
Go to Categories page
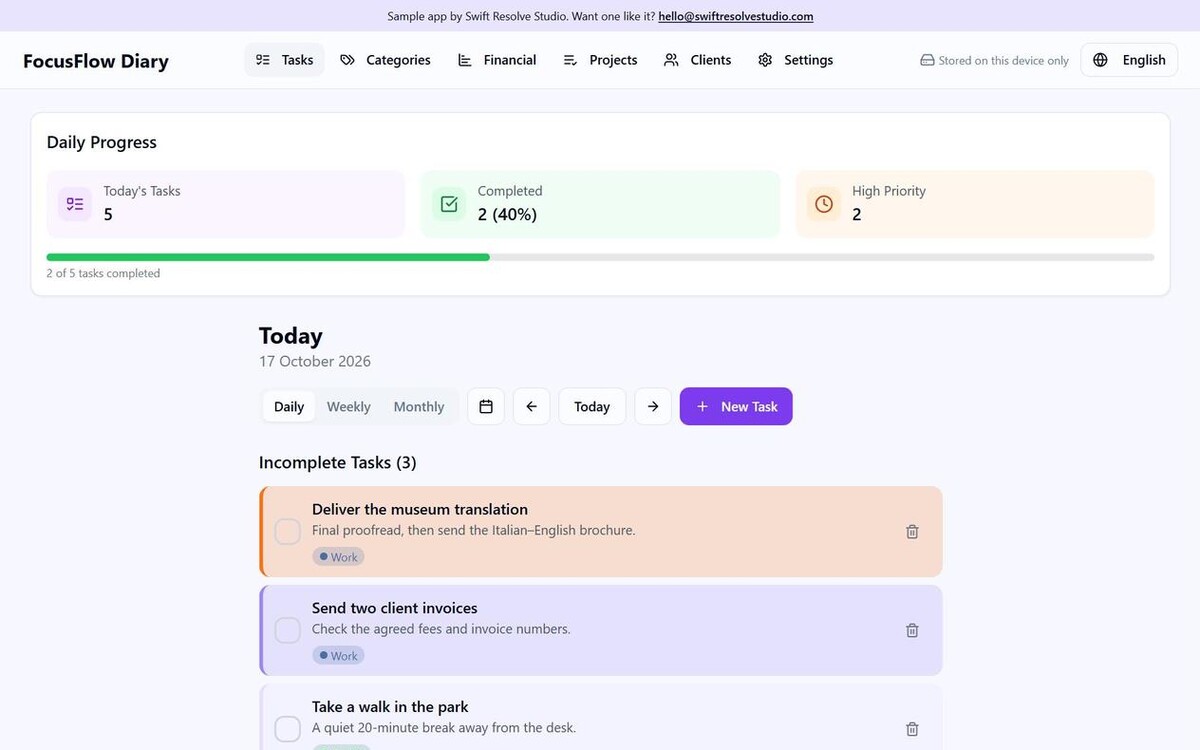coord(385,60)
